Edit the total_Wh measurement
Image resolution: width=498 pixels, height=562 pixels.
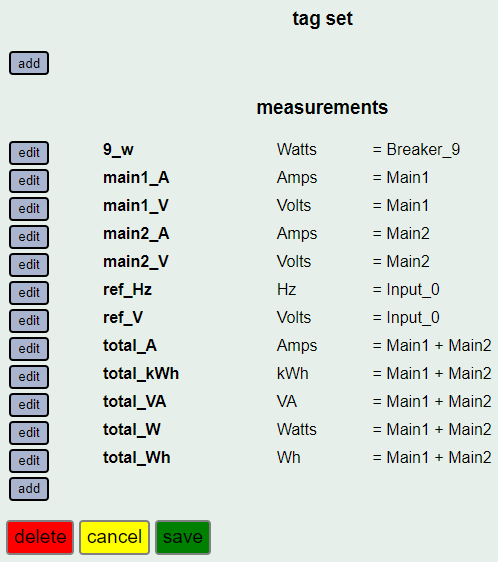point(29,461)
